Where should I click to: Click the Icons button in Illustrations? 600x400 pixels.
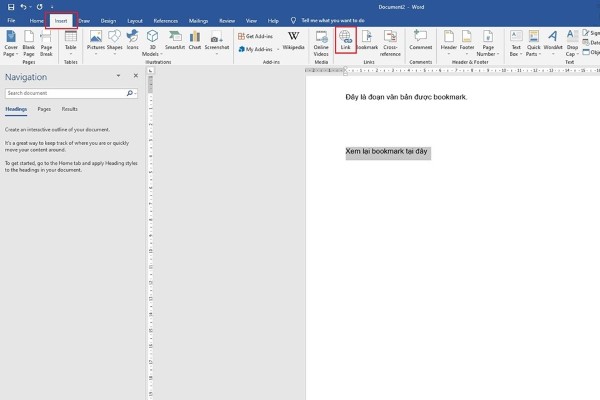[132, 40]
